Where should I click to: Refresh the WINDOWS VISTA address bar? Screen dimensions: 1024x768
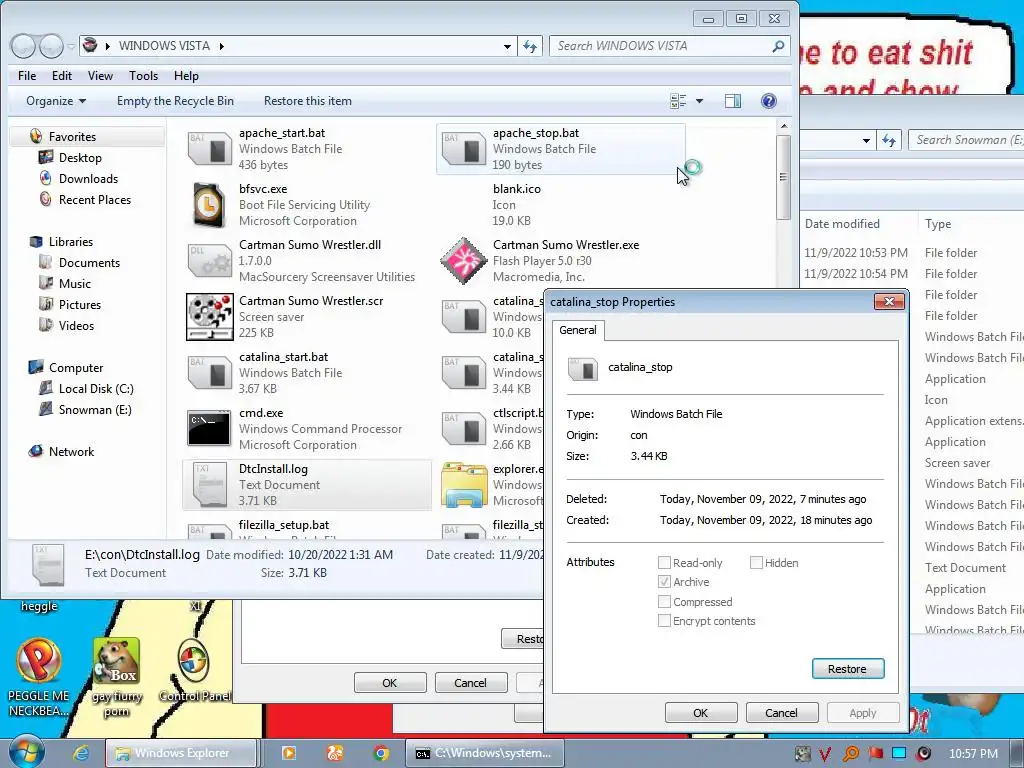coord(530,46)
